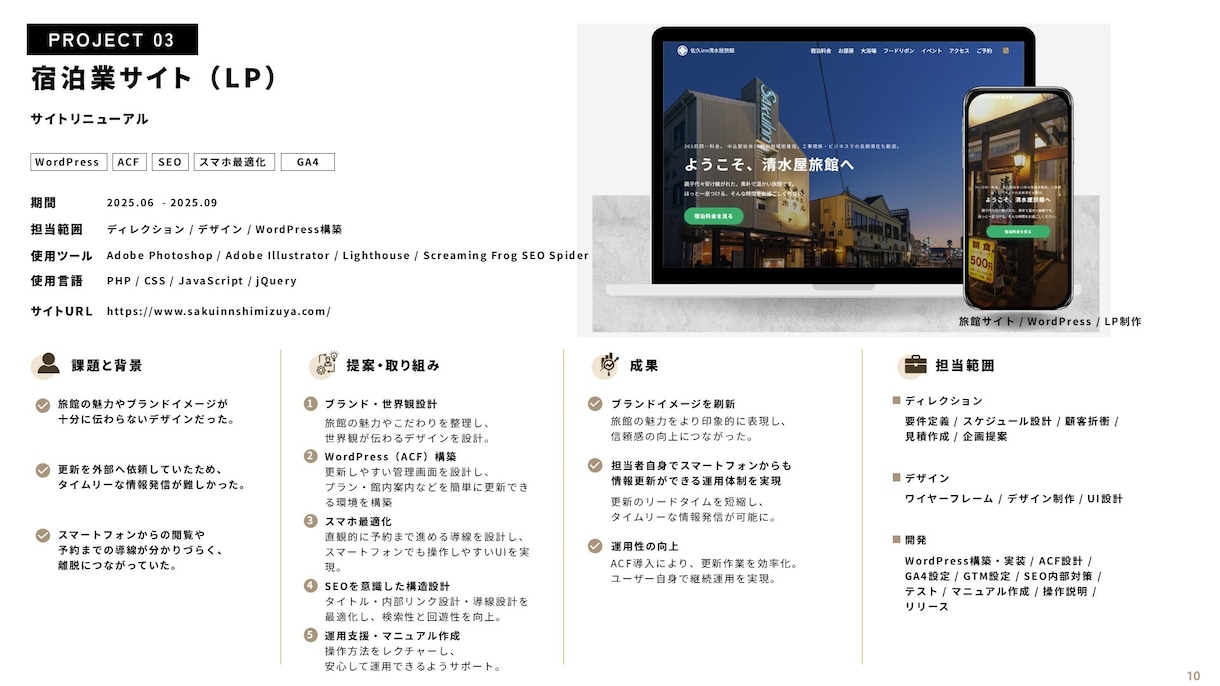Open the https://www.sakuinnshimizuya.com/ URL
The width and height of the screenshot is (1220, 686).
pos(218,311)
